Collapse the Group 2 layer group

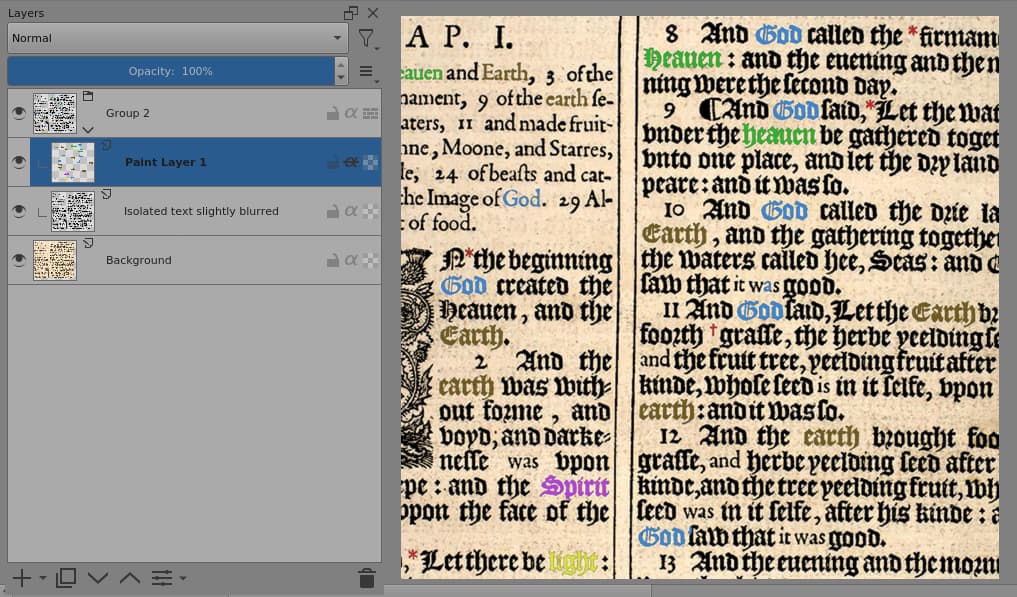88,130
